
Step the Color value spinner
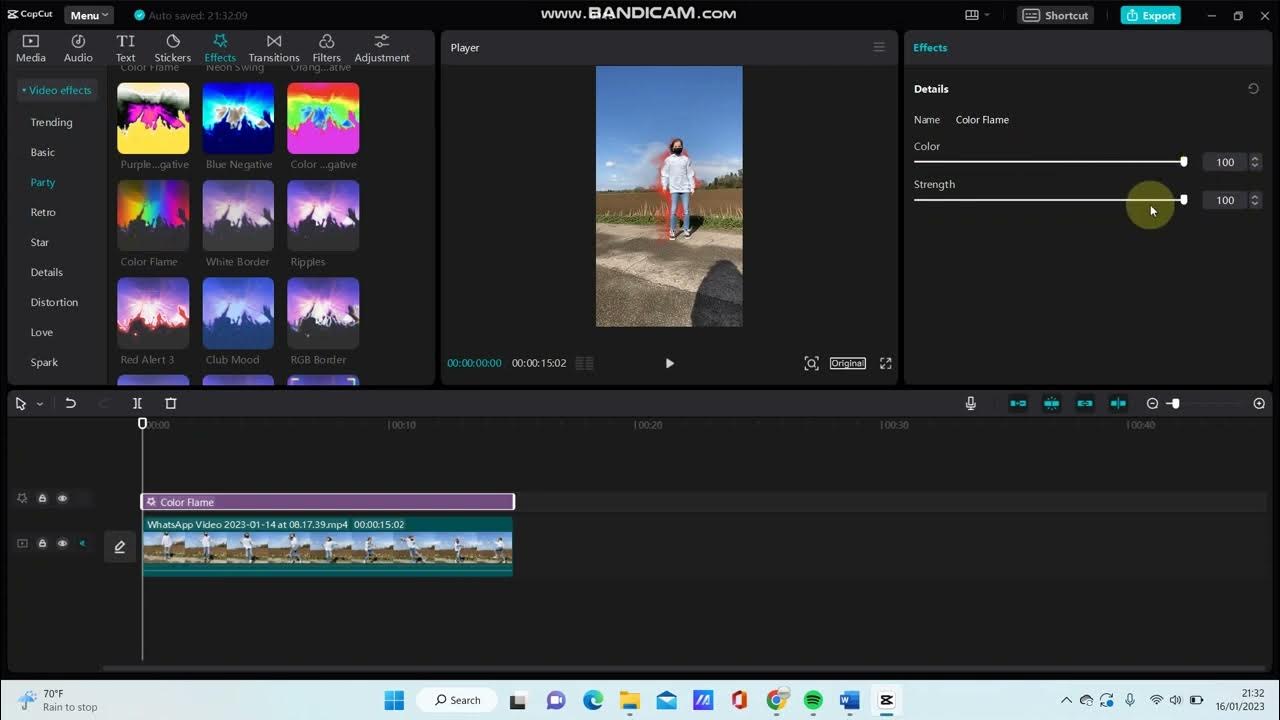coord(1255,162)
